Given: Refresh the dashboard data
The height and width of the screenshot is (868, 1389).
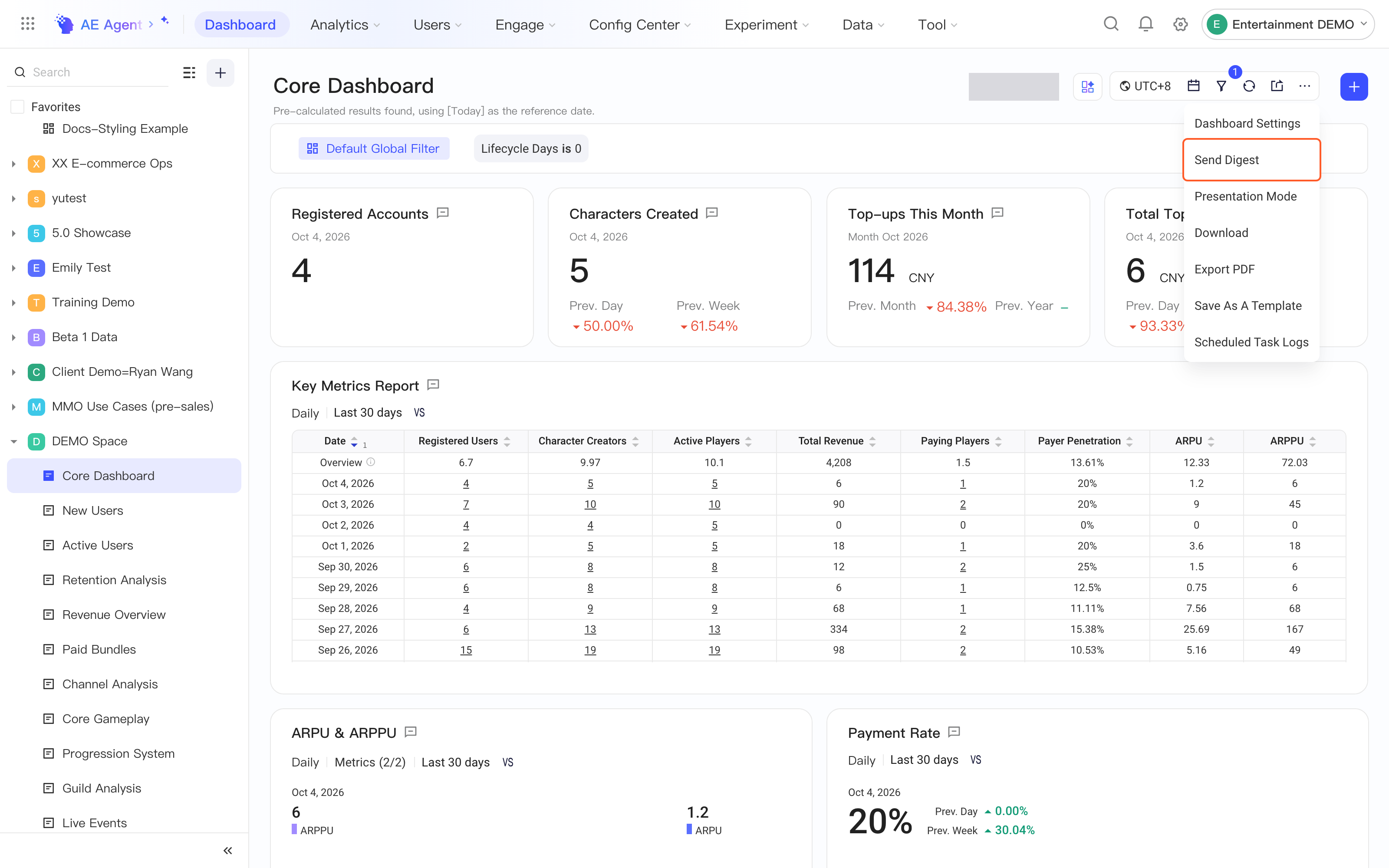Looking at the screenshot, I should coord(1249,86).
